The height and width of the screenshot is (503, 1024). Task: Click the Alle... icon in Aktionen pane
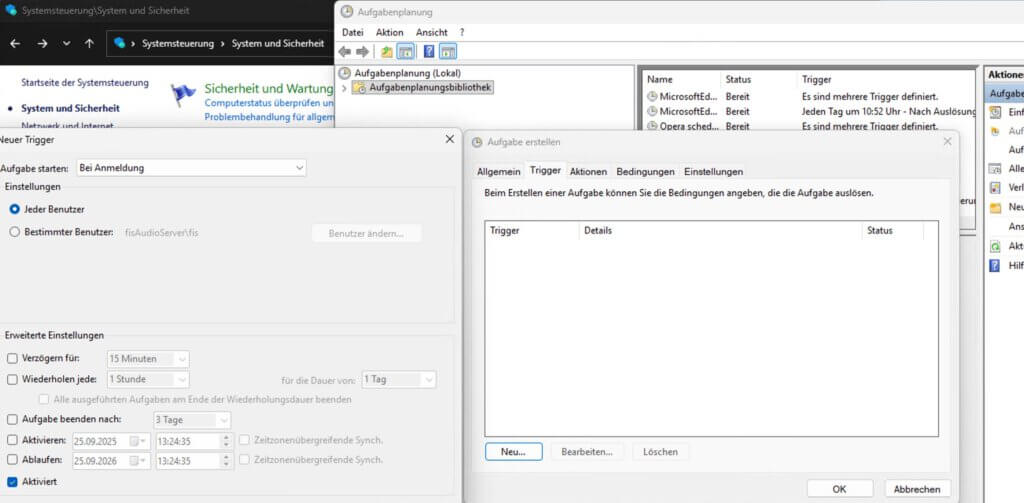point(995,169)
